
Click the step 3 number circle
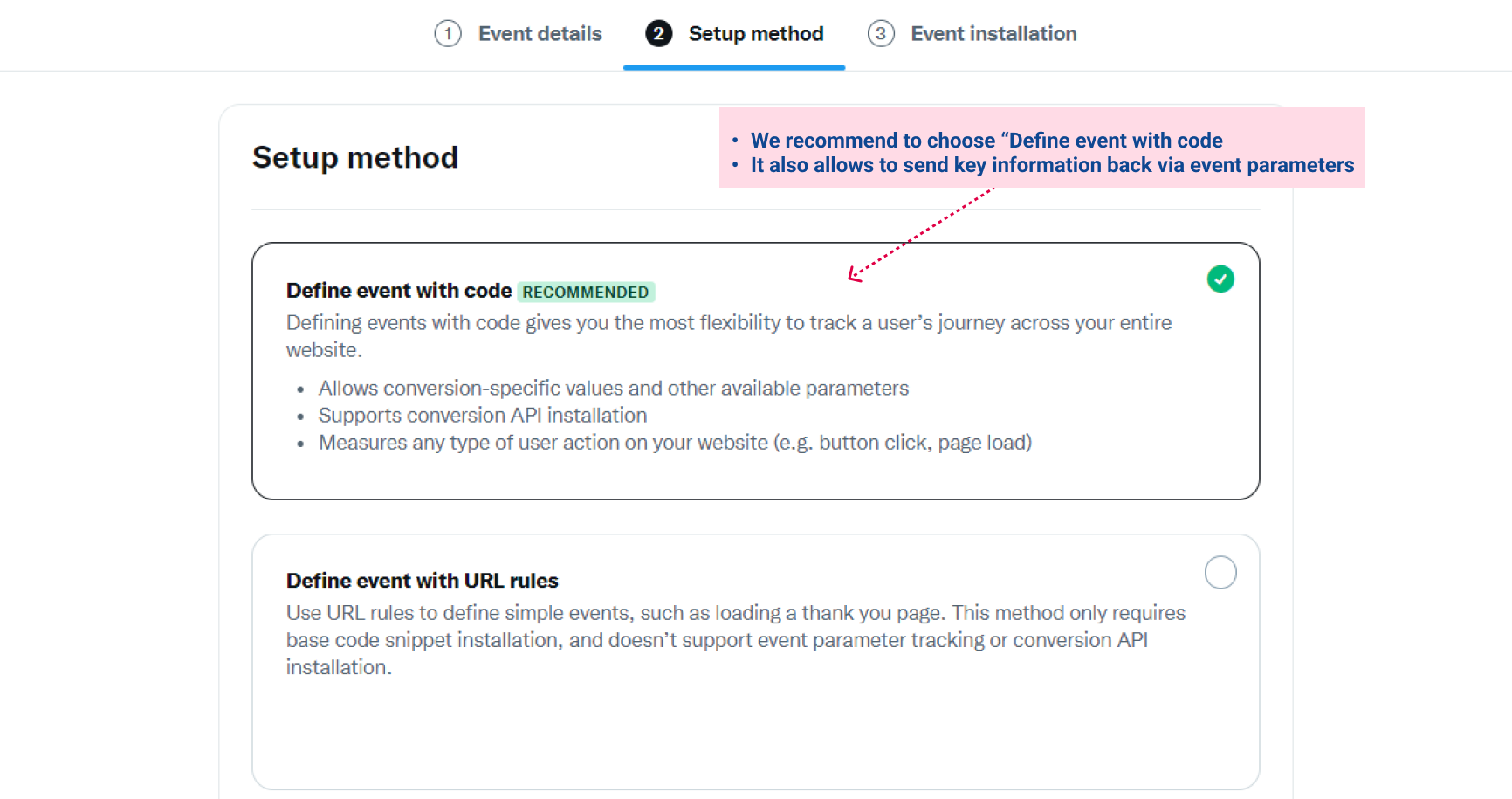881,34
